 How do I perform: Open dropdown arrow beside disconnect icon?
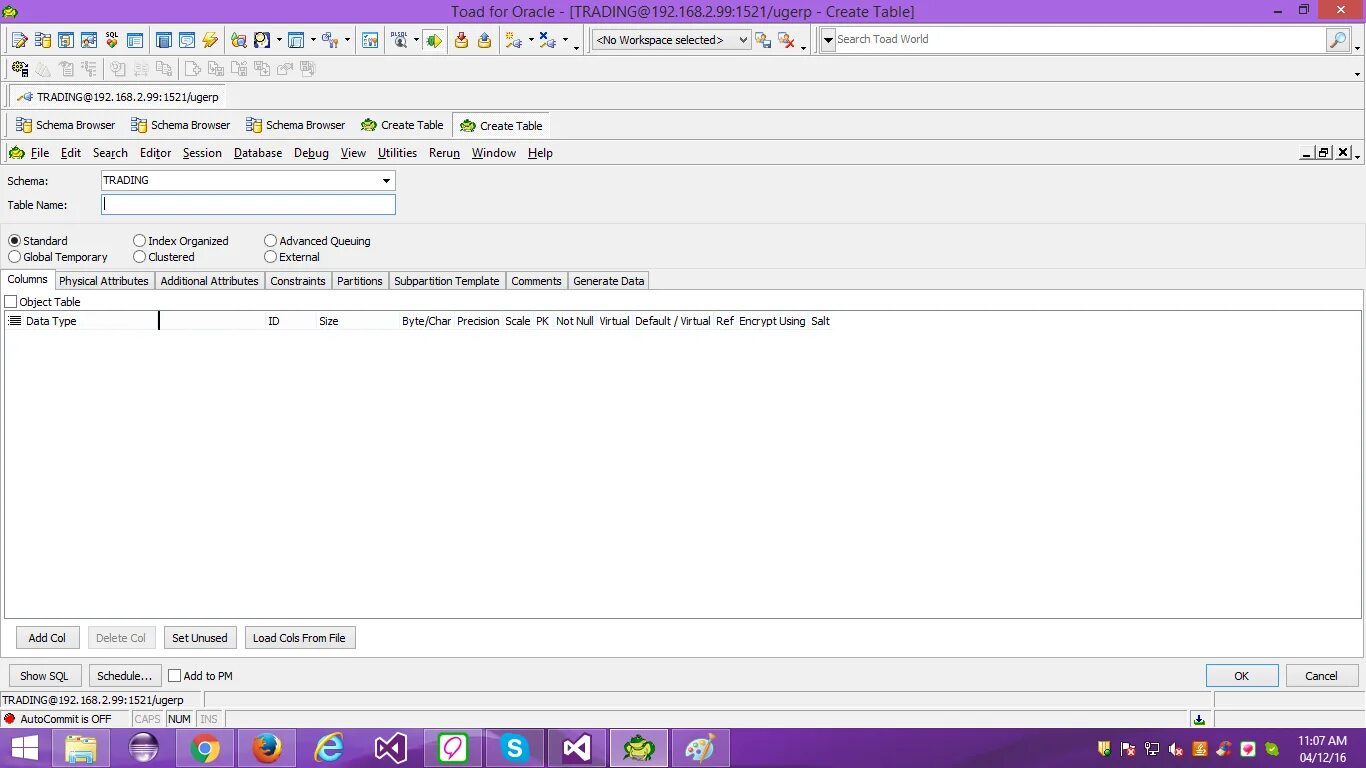click(565, 41)
